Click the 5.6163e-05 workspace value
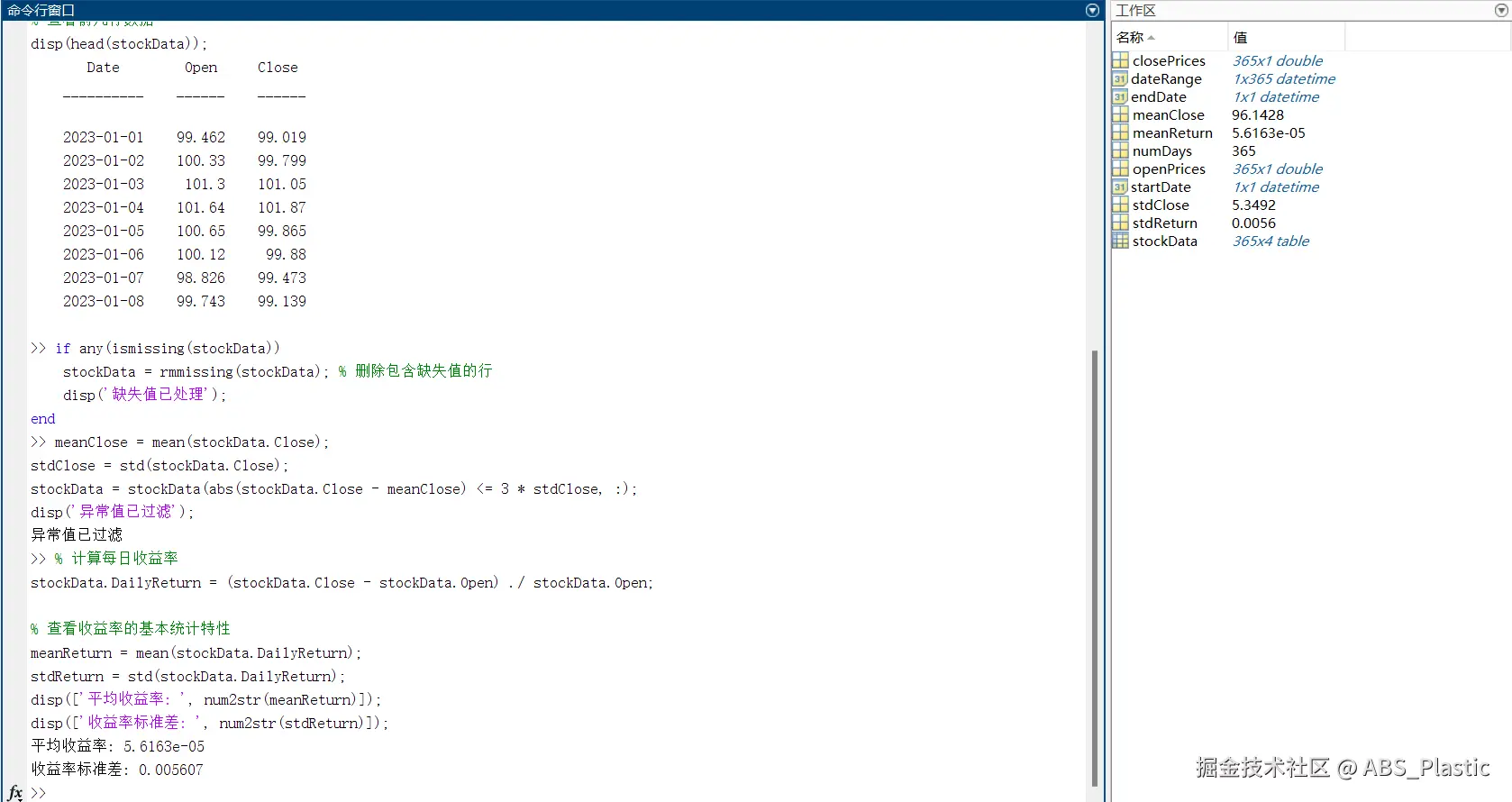Screen dimensions: 1512x802 pyautogui.click(x=1268, y=132)
